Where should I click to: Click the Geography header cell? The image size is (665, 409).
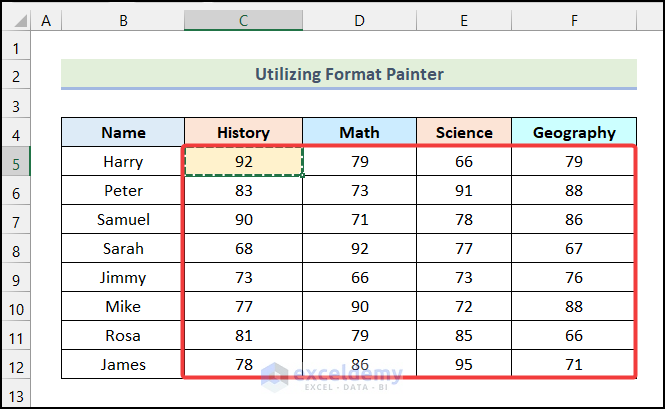pos(574,132)
